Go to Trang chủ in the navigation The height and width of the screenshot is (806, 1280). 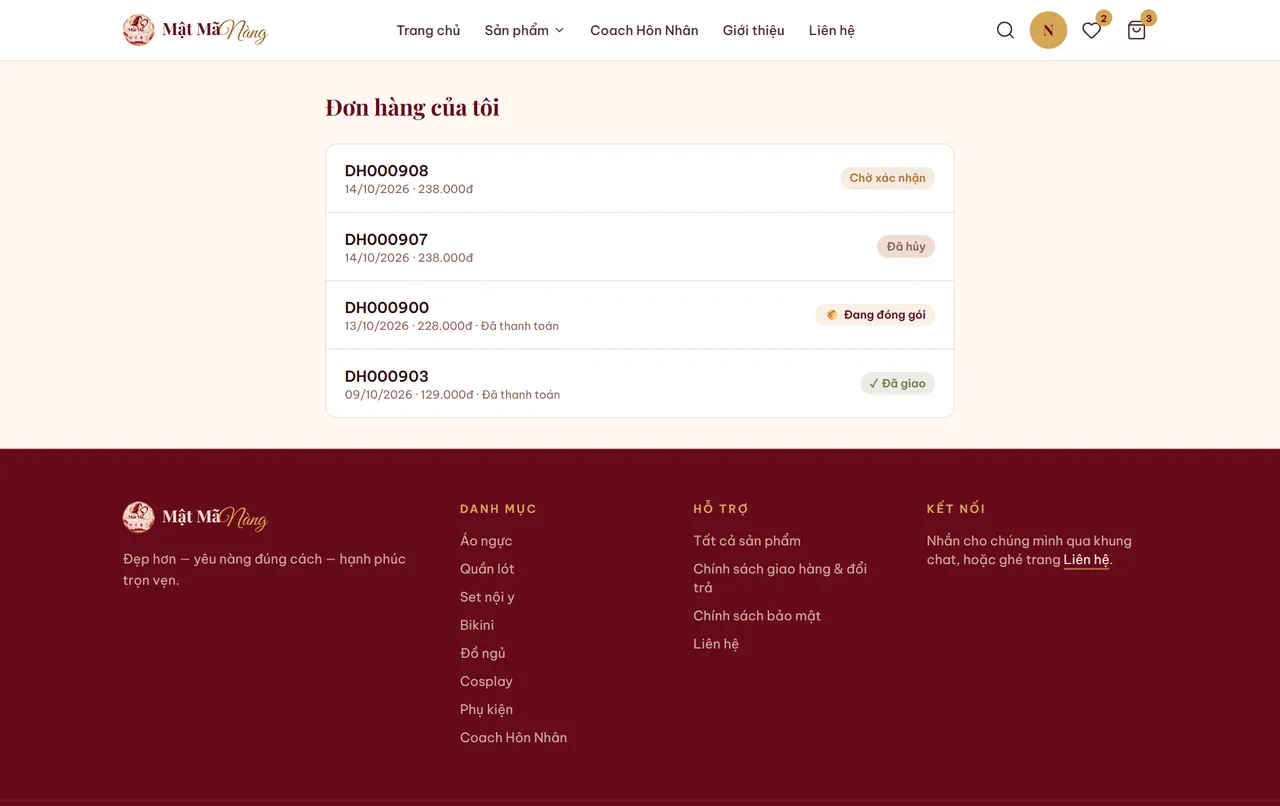pos(428,30)
